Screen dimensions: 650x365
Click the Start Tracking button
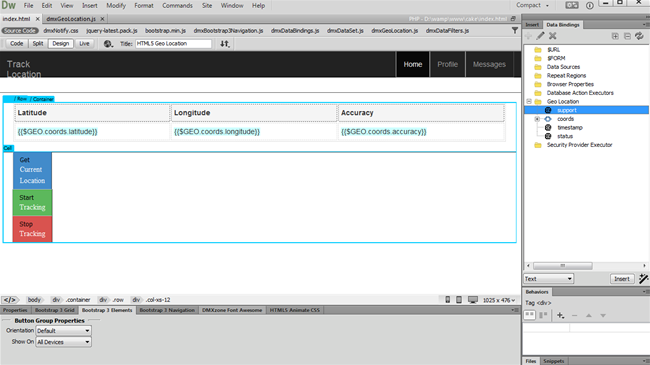pyautogui.click(x=32, y=202)
